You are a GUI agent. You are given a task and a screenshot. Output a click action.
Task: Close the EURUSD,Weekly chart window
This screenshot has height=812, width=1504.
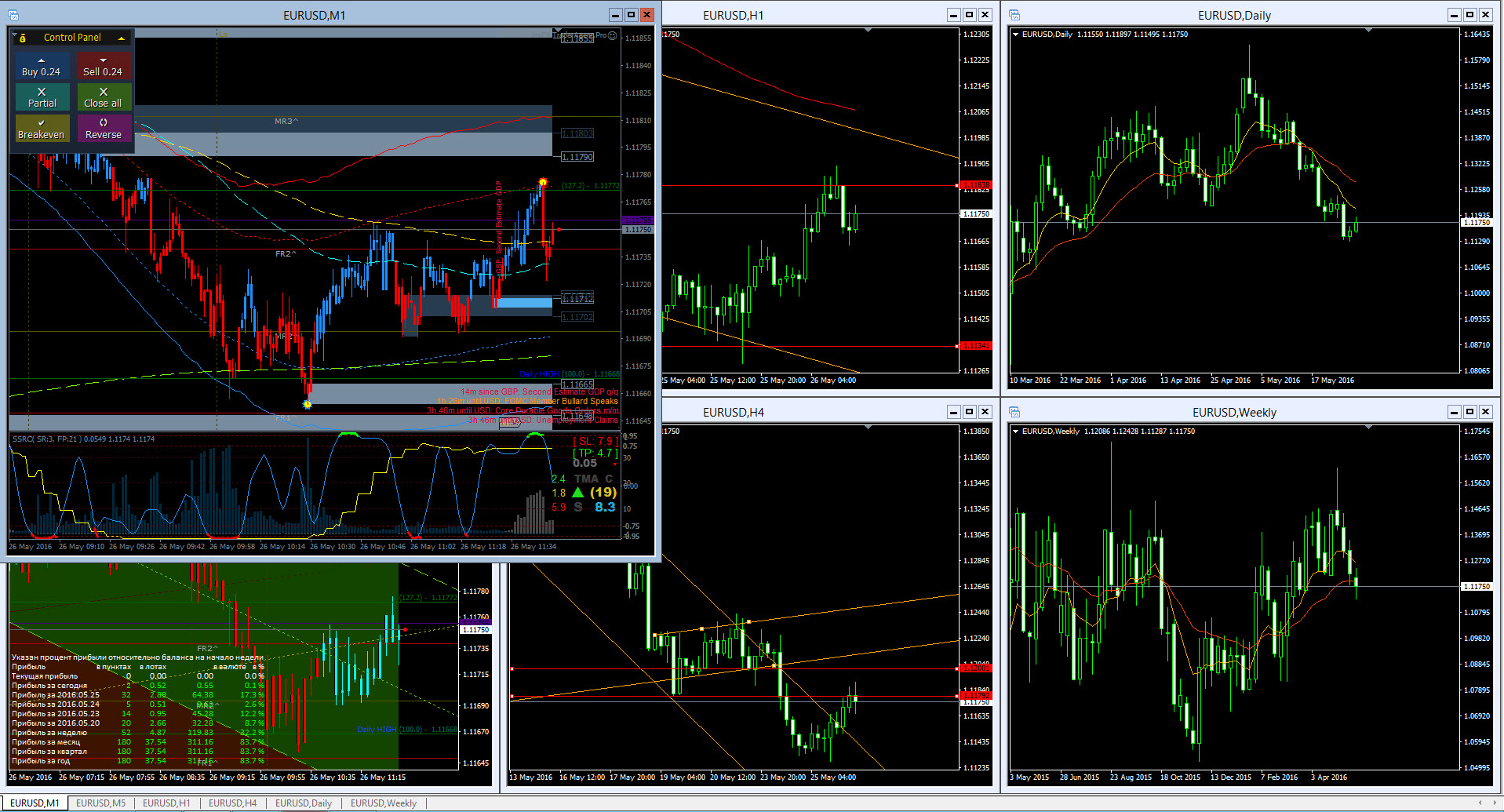pyautogui.click(x=1485, y=412)
